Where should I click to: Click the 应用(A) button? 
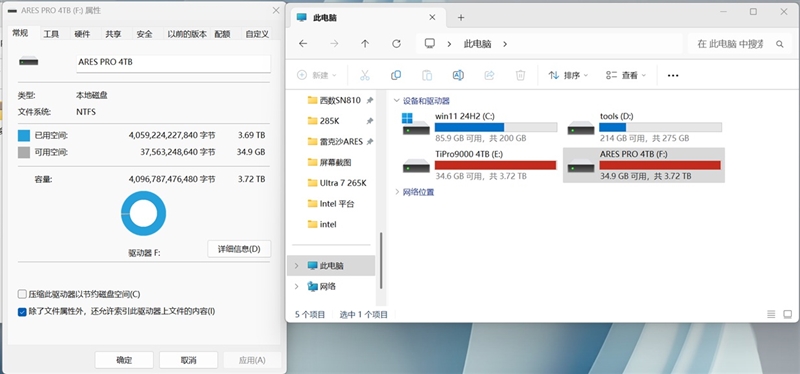(x=252, y=360)
